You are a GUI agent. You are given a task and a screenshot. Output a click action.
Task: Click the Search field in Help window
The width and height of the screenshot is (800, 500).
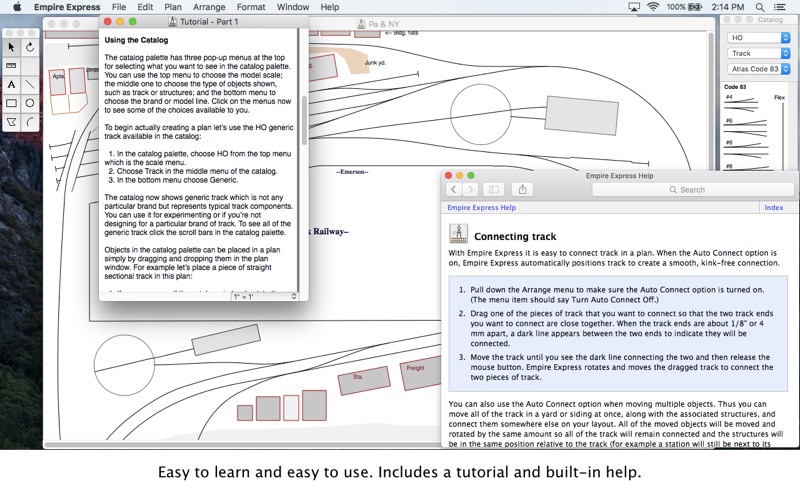click(x=693, y=190)
